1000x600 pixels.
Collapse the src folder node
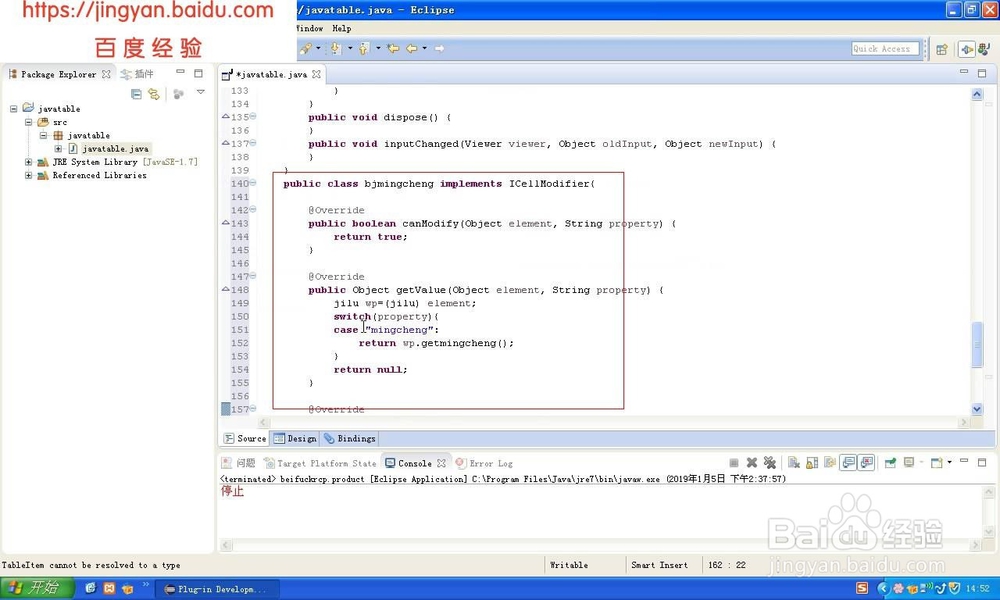coord(28,122)
